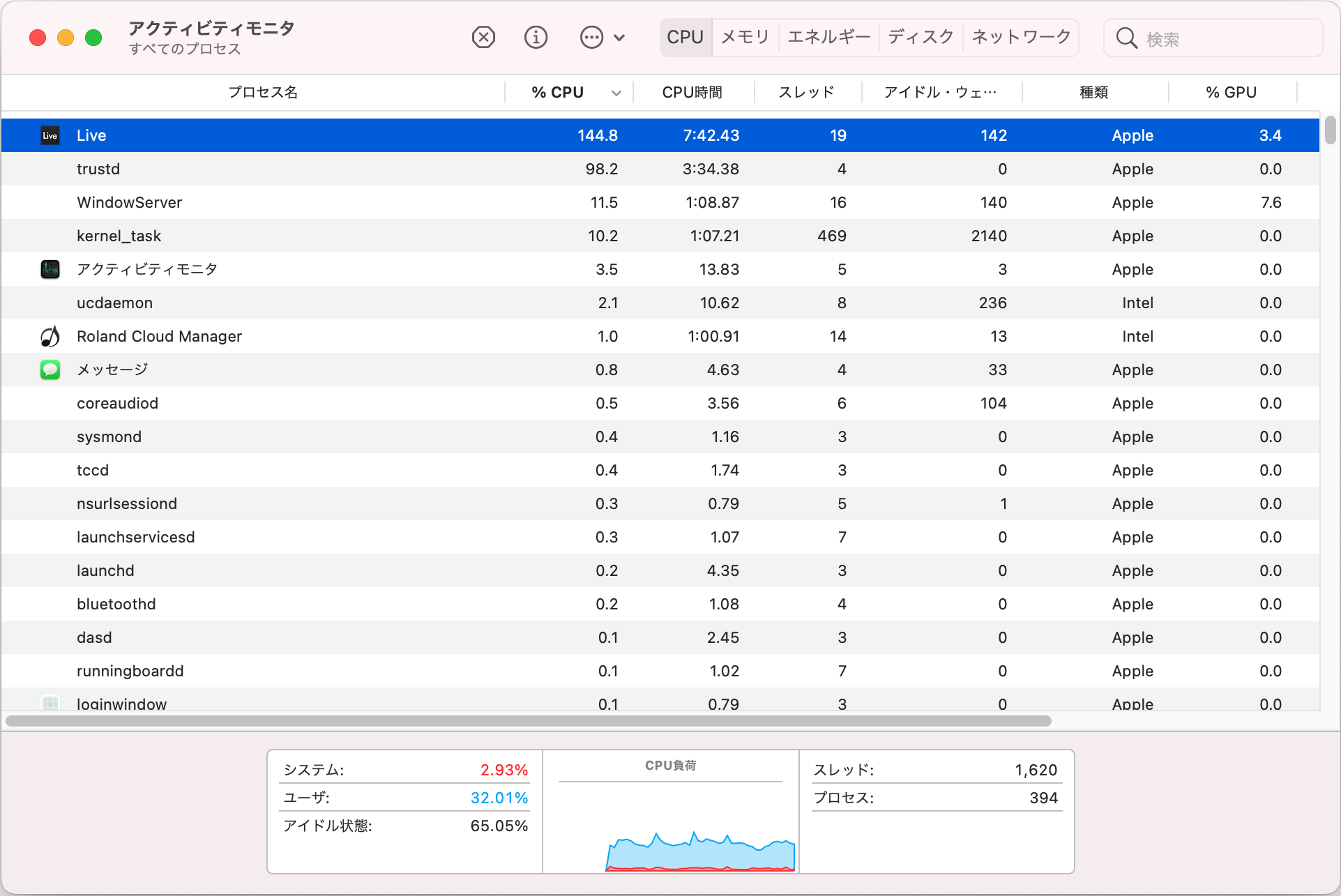Focus the 検索 search field
This screenshot has height=896, width=1341.
[1213, 38]
